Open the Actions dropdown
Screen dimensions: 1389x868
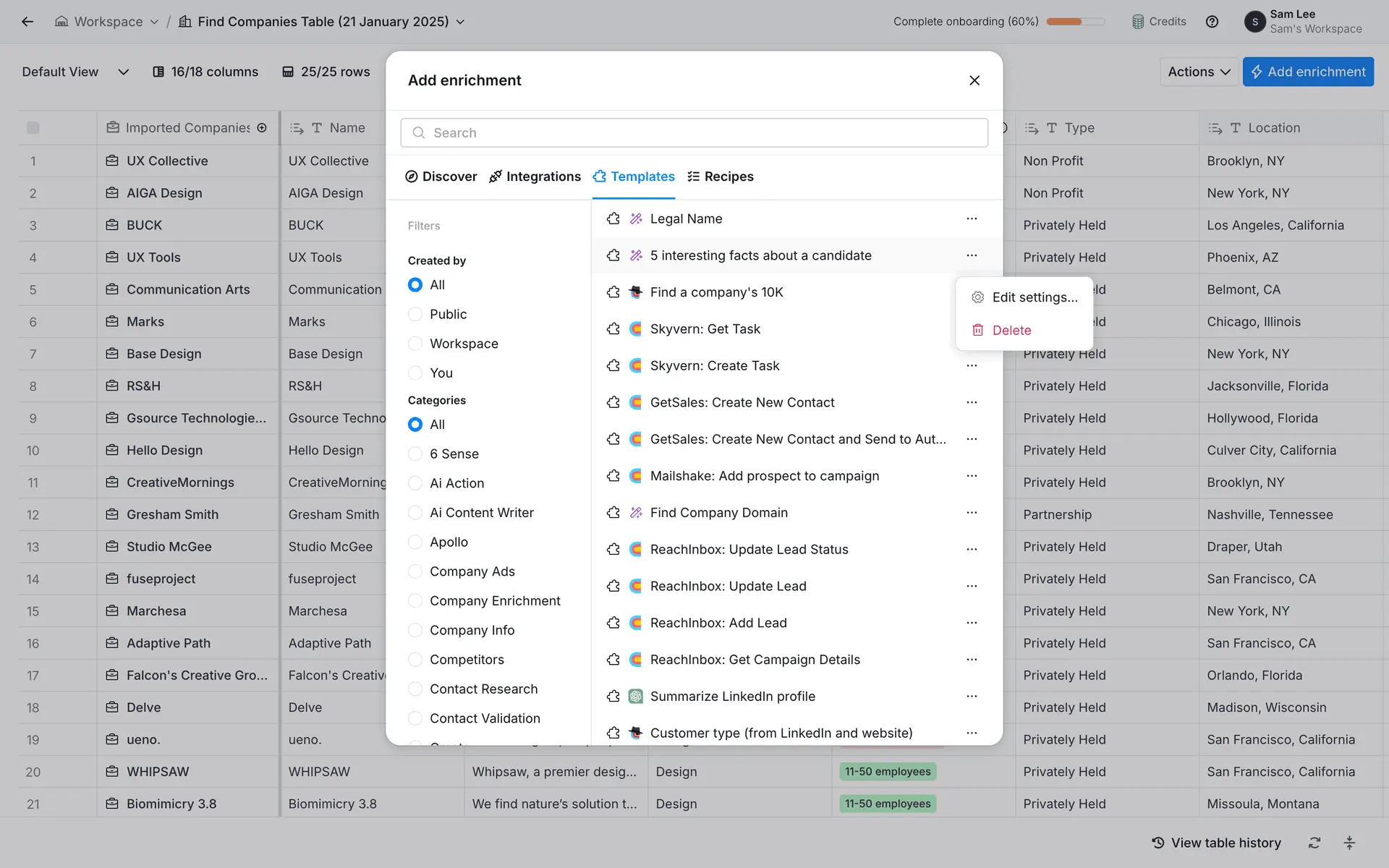pyautogui.click(x=1199, y=72)
